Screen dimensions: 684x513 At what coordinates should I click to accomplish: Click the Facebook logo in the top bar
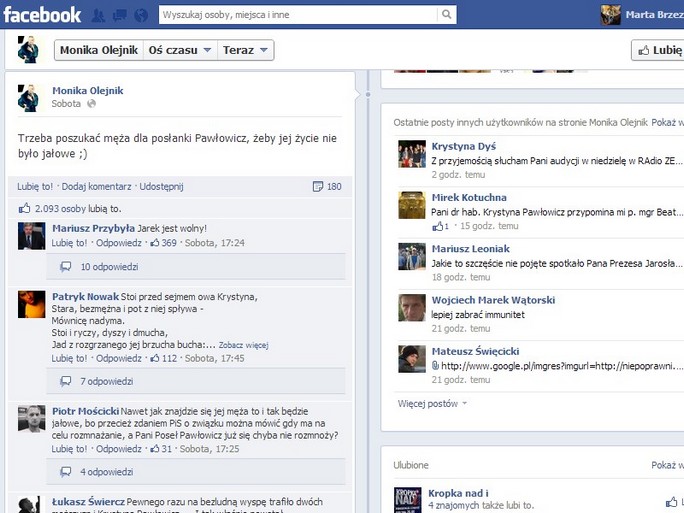click(x=42, y=15)
